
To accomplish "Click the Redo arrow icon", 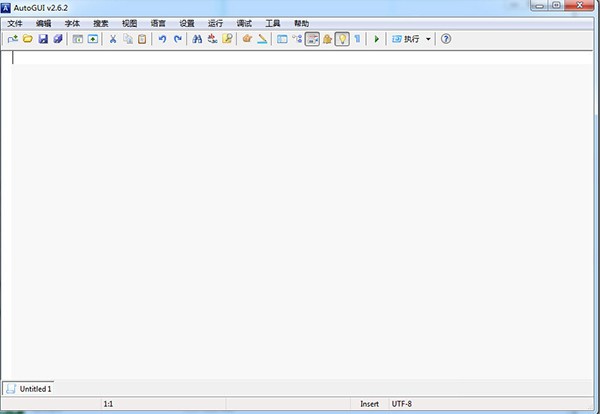I will (x=178, y=39).
